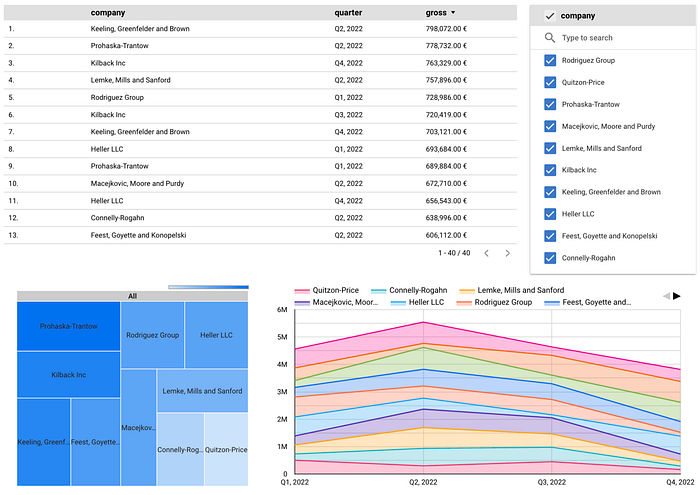
Task: Go to next table page arrow
Action: tap(508, 254)
